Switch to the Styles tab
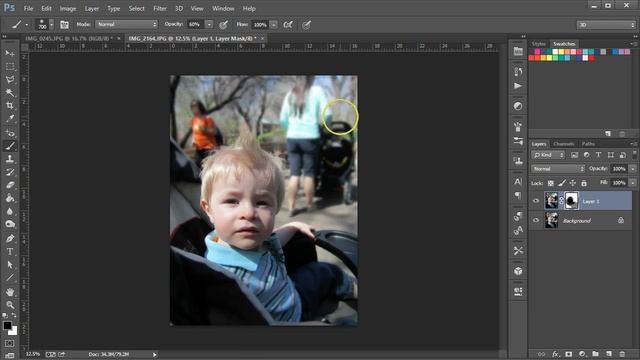640x360 pixels. pyautogui.click(x=538, y=44)
